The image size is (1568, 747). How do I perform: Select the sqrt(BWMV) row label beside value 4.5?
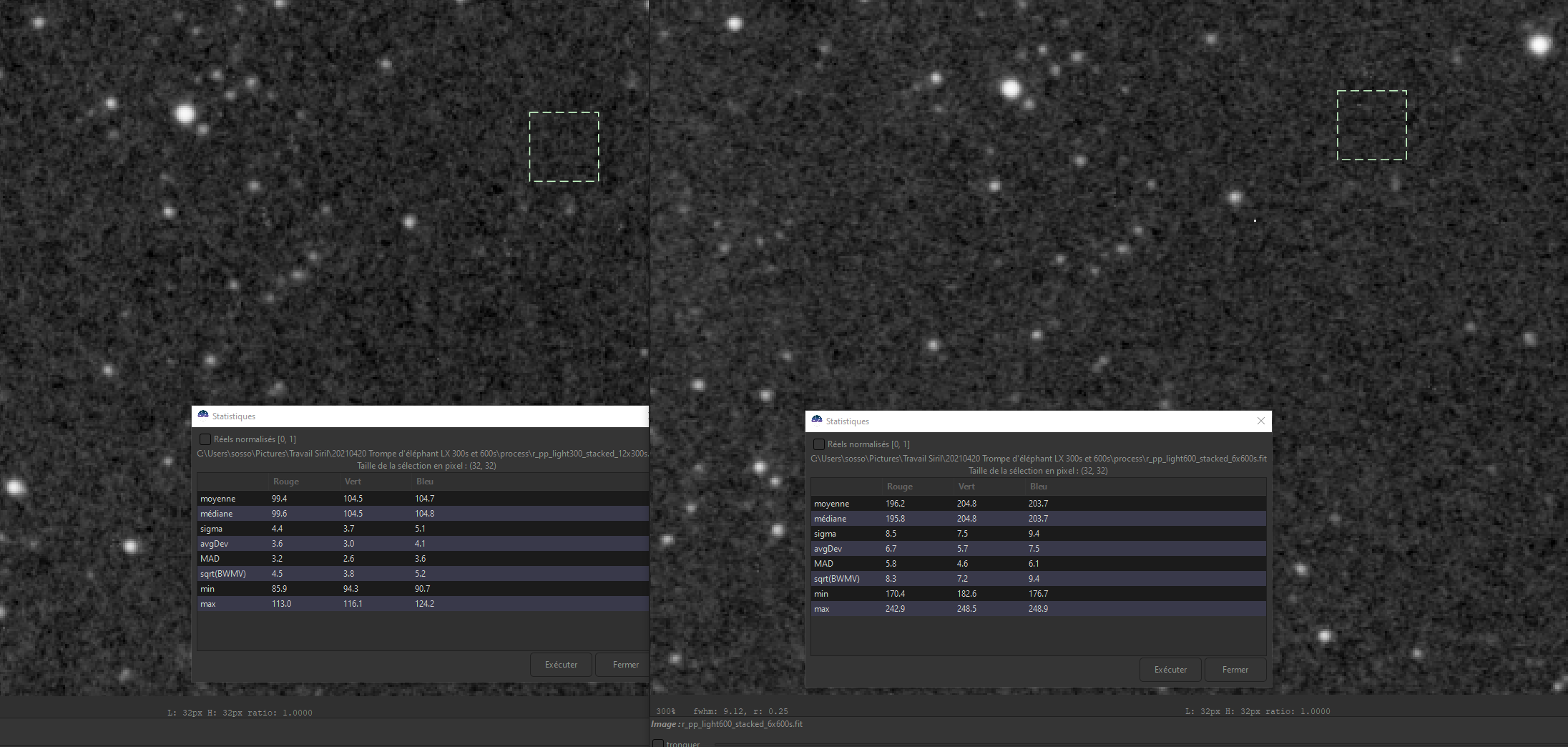point(223,574)
